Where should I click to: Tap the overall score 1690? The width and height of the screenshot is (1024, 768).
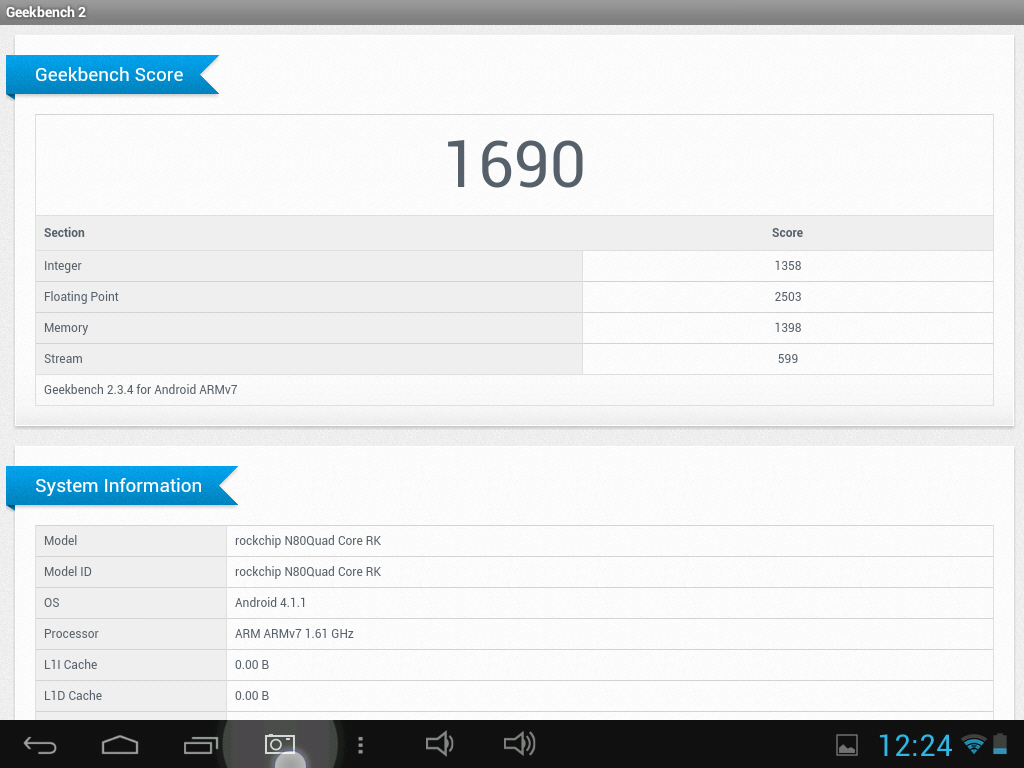(x=515, y=164)
